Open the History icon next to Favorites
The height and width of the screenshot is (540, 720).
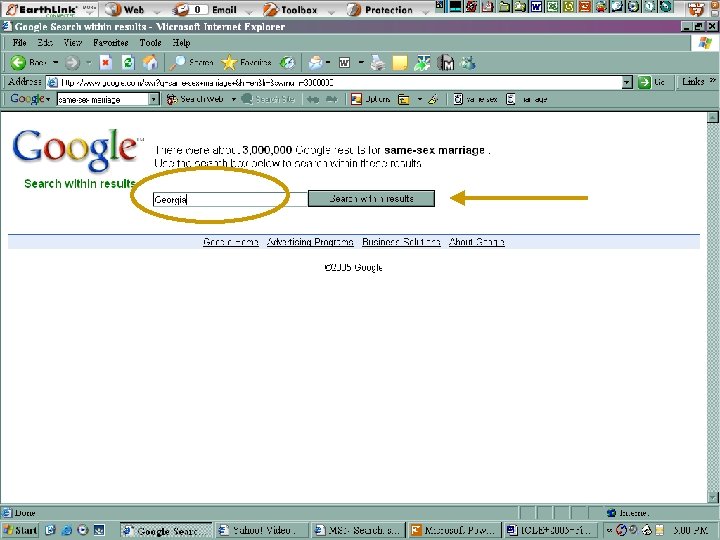(287, 62)
